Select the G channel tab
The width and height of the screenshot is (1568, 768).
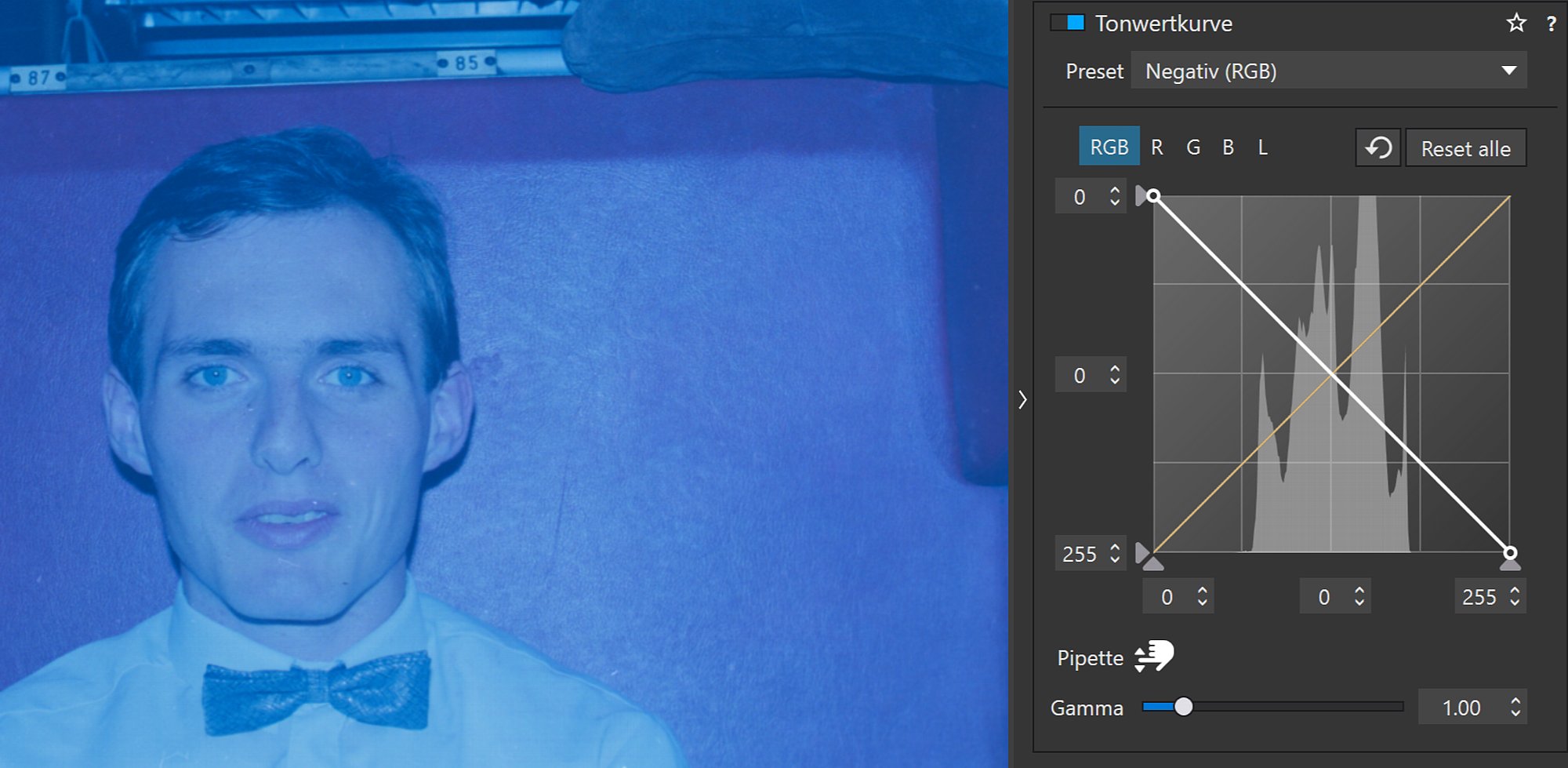tap(1192, 147)
